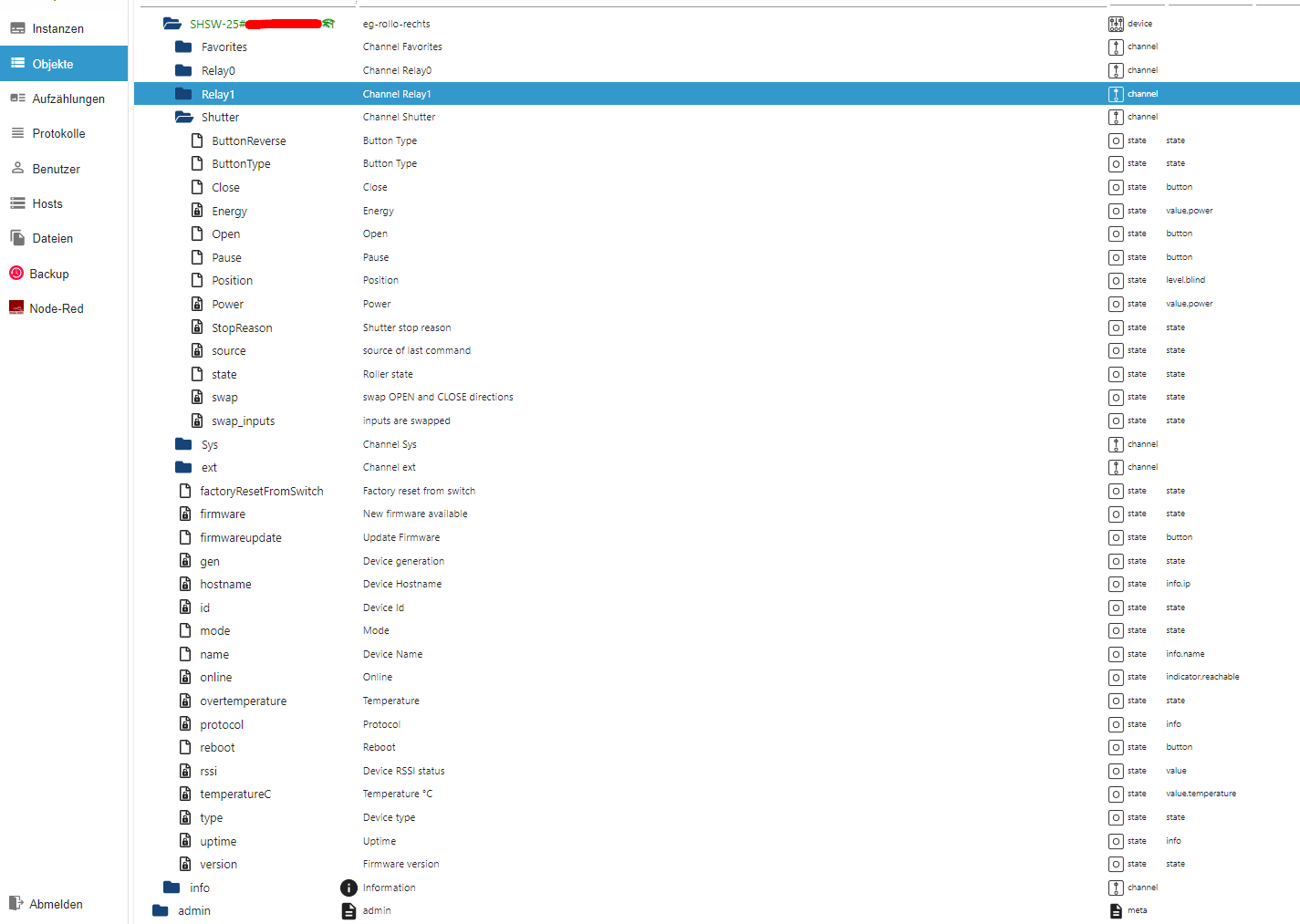Click the firmware locked file icon
This screenshot has height=924, width=1300.
[185, 514]
